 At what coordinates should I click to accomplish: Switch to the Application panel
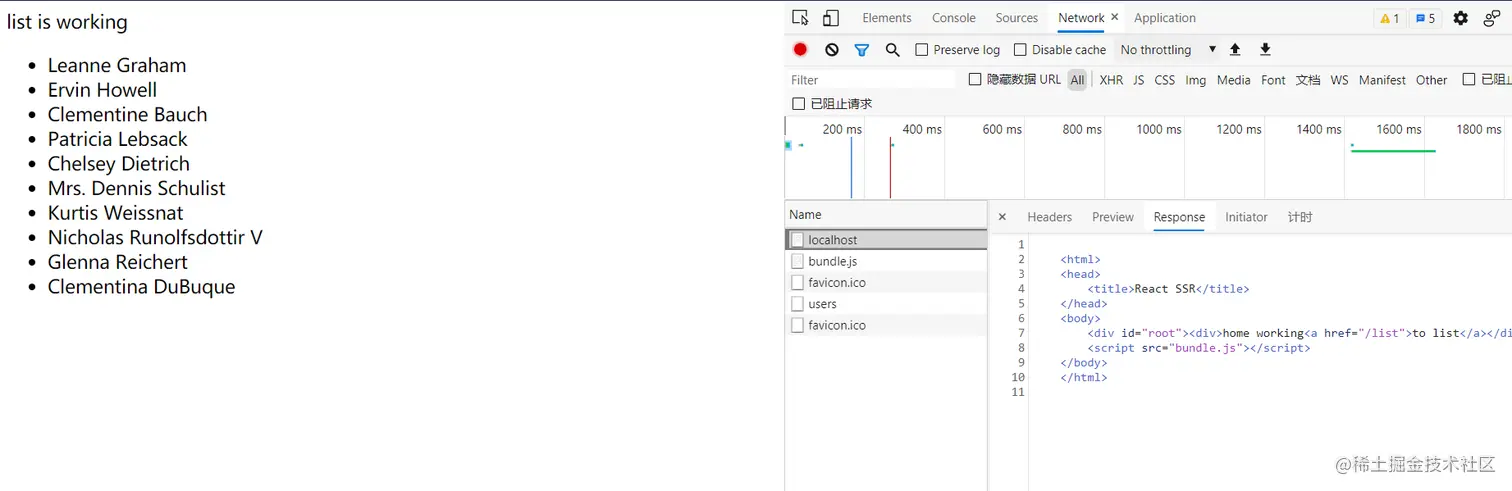pos(1165,18)
